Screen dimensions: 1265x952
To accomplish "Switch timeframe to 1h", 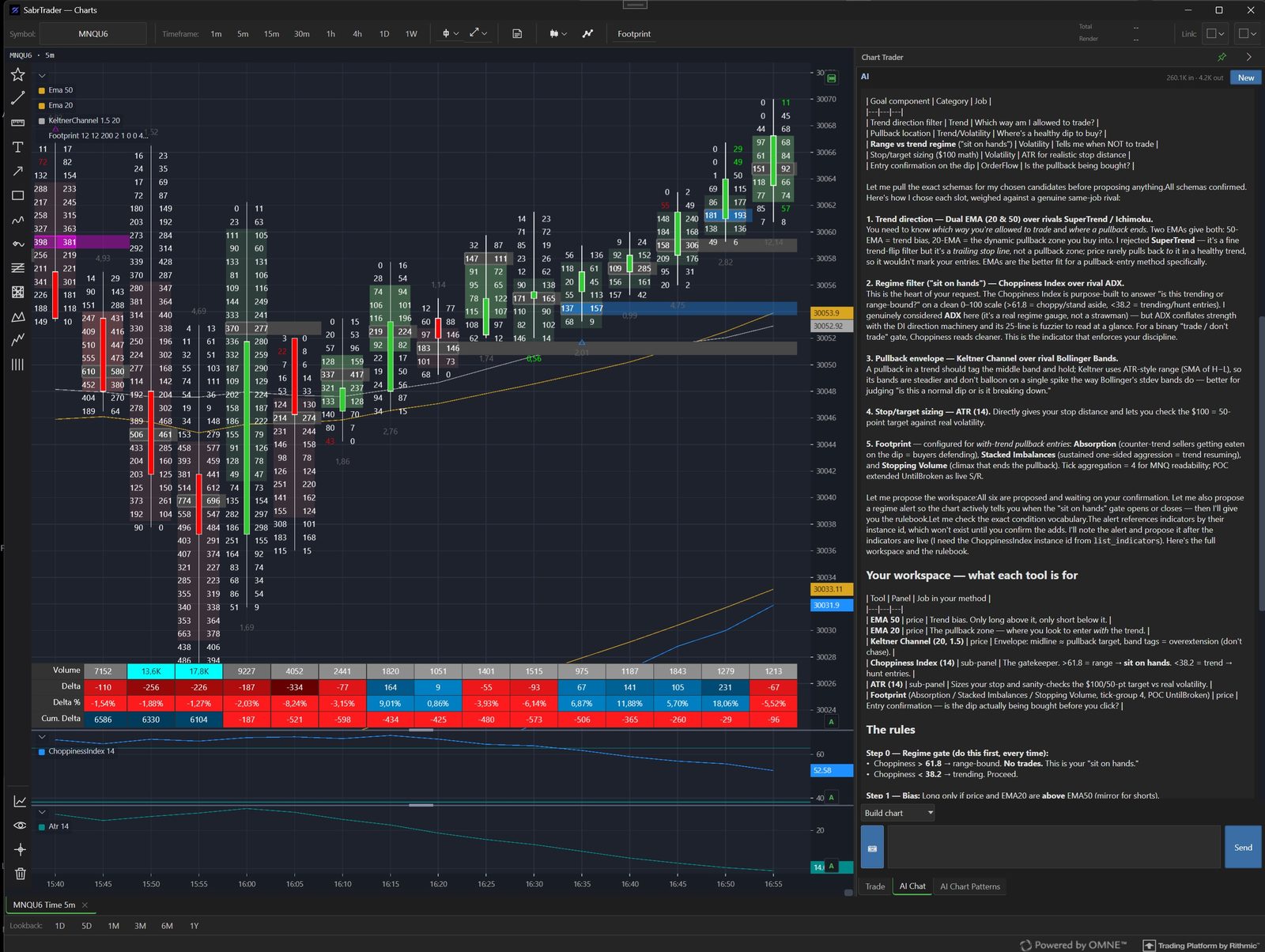I will click(330, 34).
